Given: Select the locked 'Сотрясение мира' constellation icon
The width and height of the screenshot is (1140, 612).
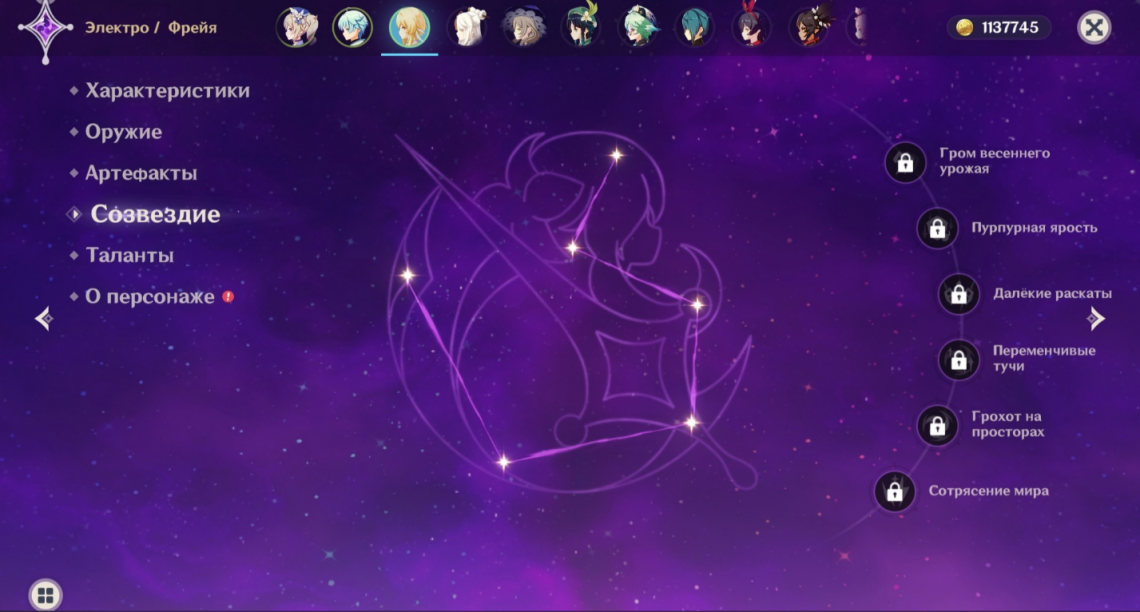Looking at the screenshot, I should coord(894,491).
